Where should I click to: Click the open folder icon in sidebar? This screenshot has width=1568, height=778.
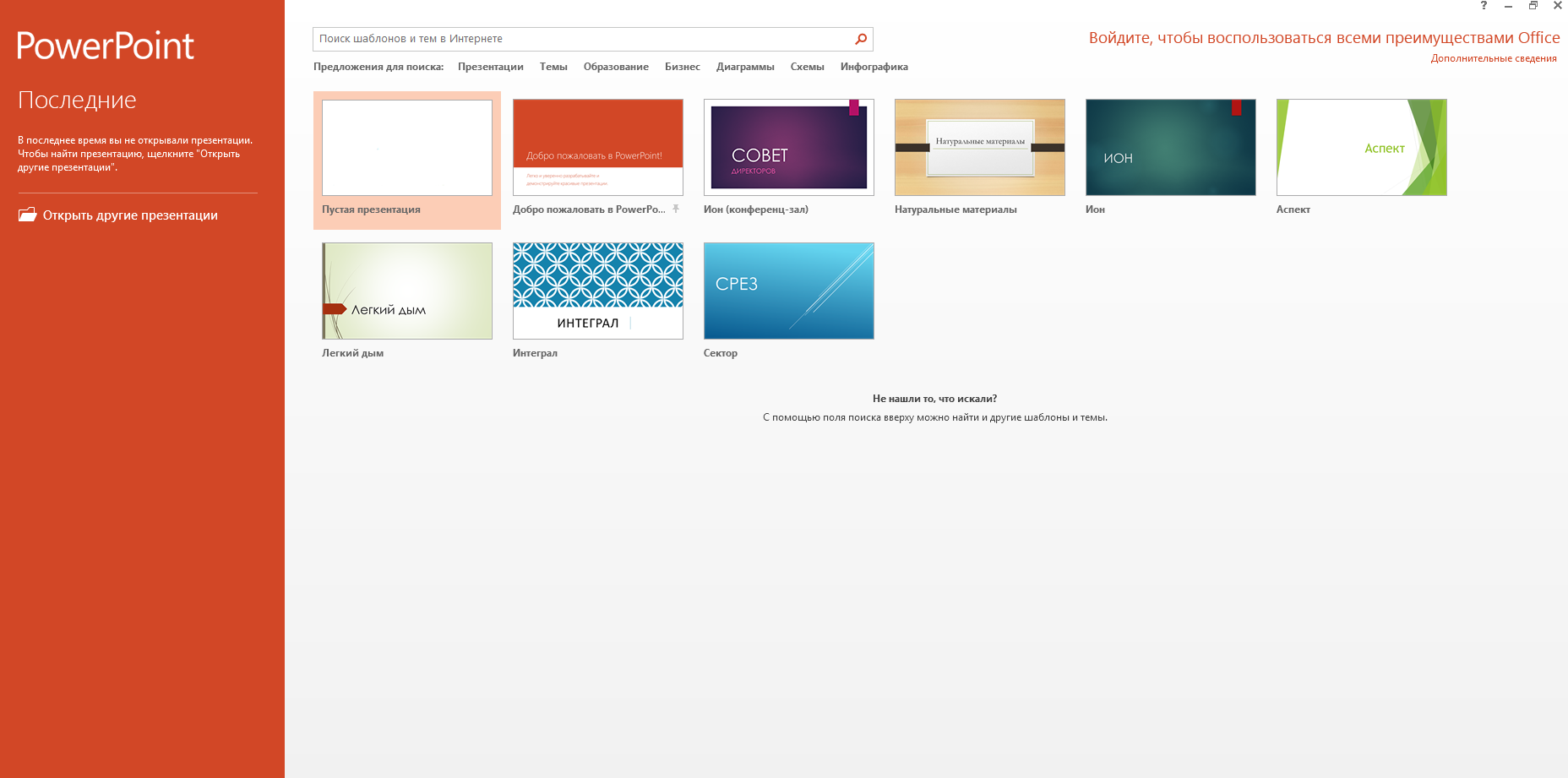click(27, 215)
